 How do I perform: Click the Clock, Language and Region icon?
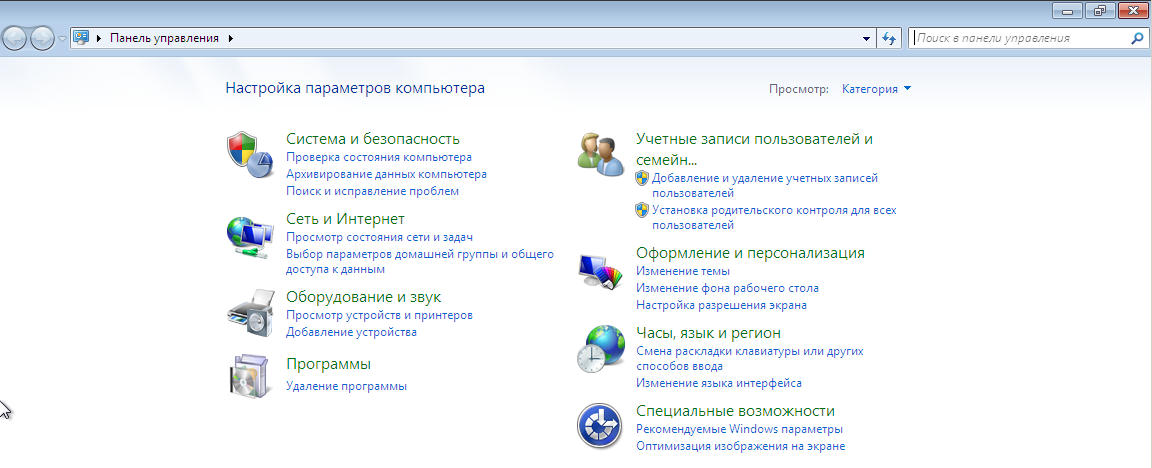coord(601,349)
